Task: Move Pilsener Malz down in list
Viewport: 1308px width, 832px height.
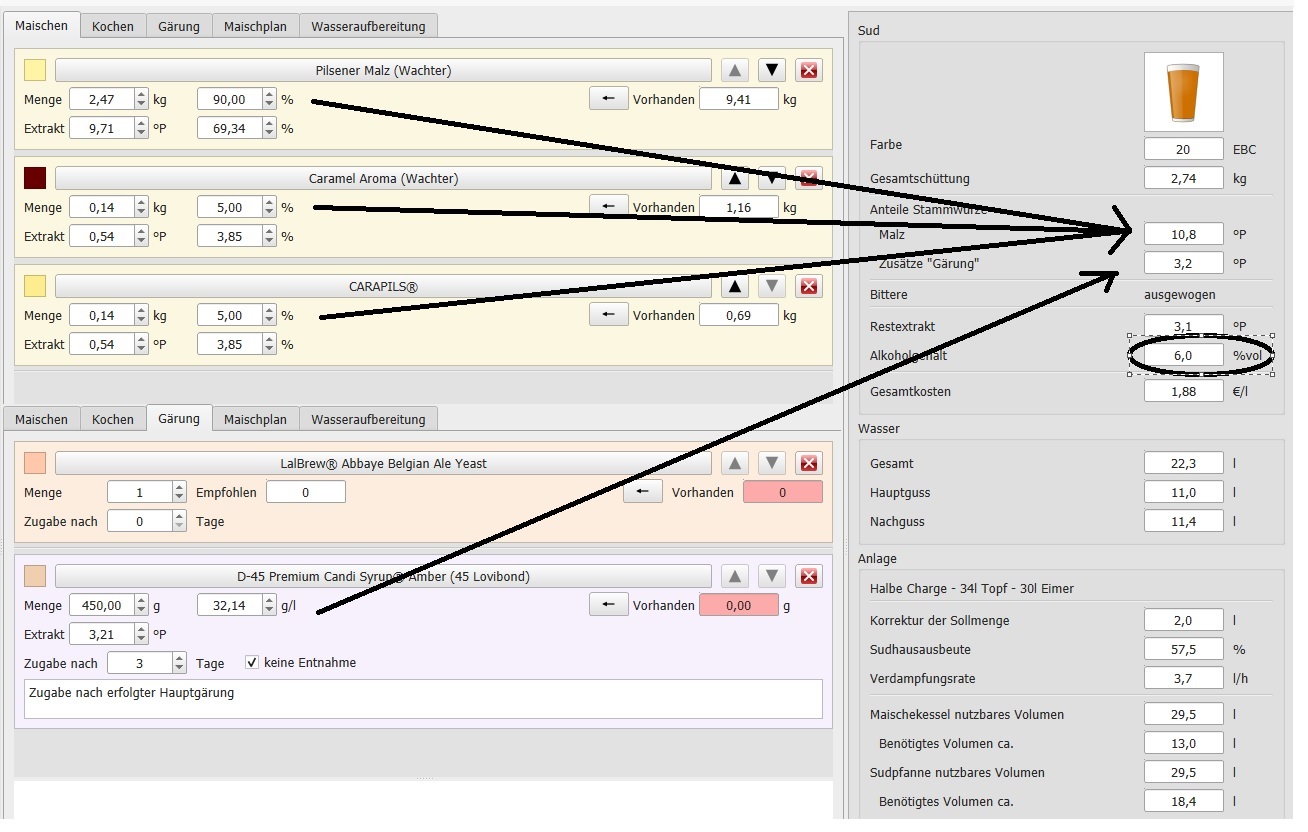Action: coord(771,70)
